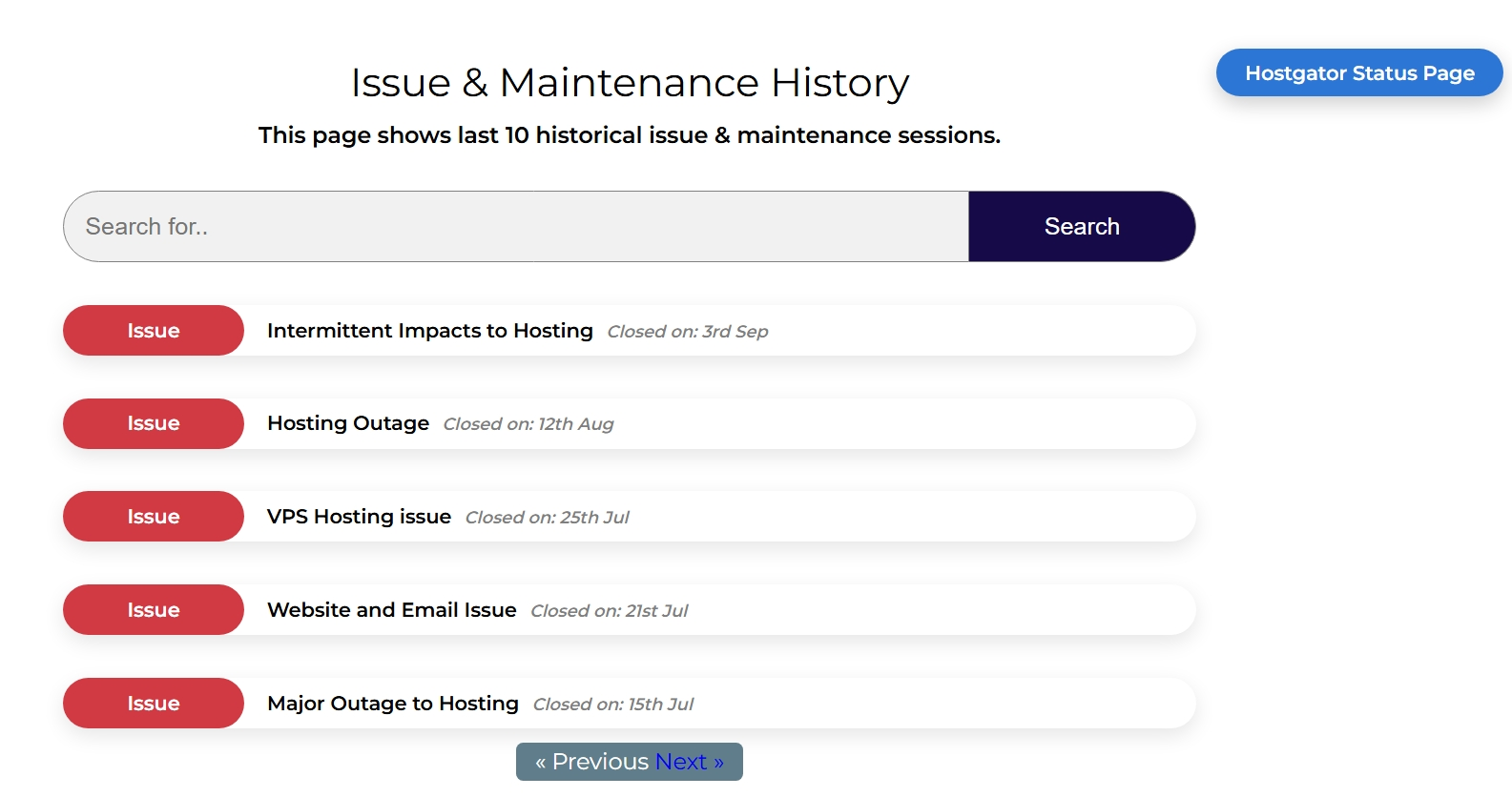Click the Issue badge beside VPS Hosting issue
Image resolution: width=1512 pixels, height=797 pixels.
pyautogui.click(x=154, y=517)
